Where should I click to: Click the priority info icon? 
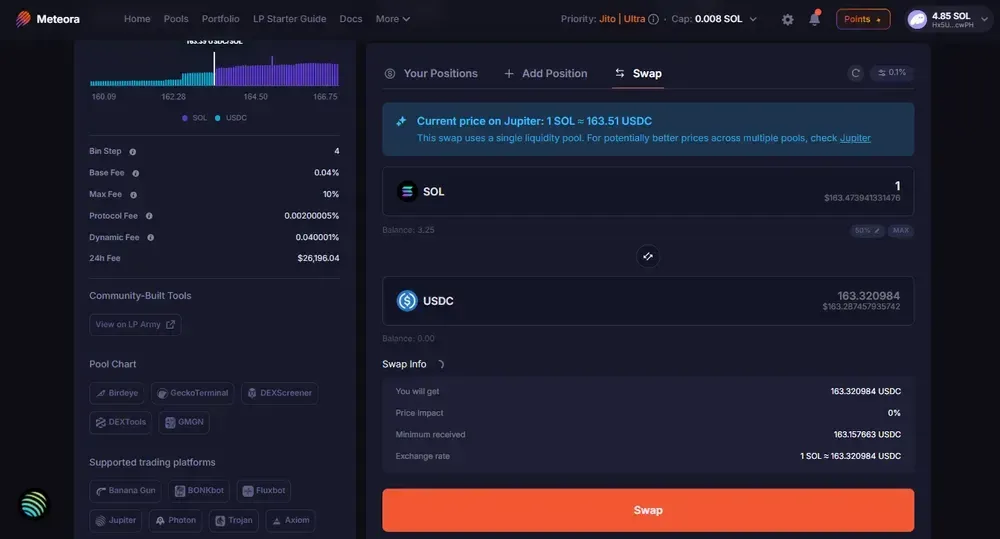[653, 19]
